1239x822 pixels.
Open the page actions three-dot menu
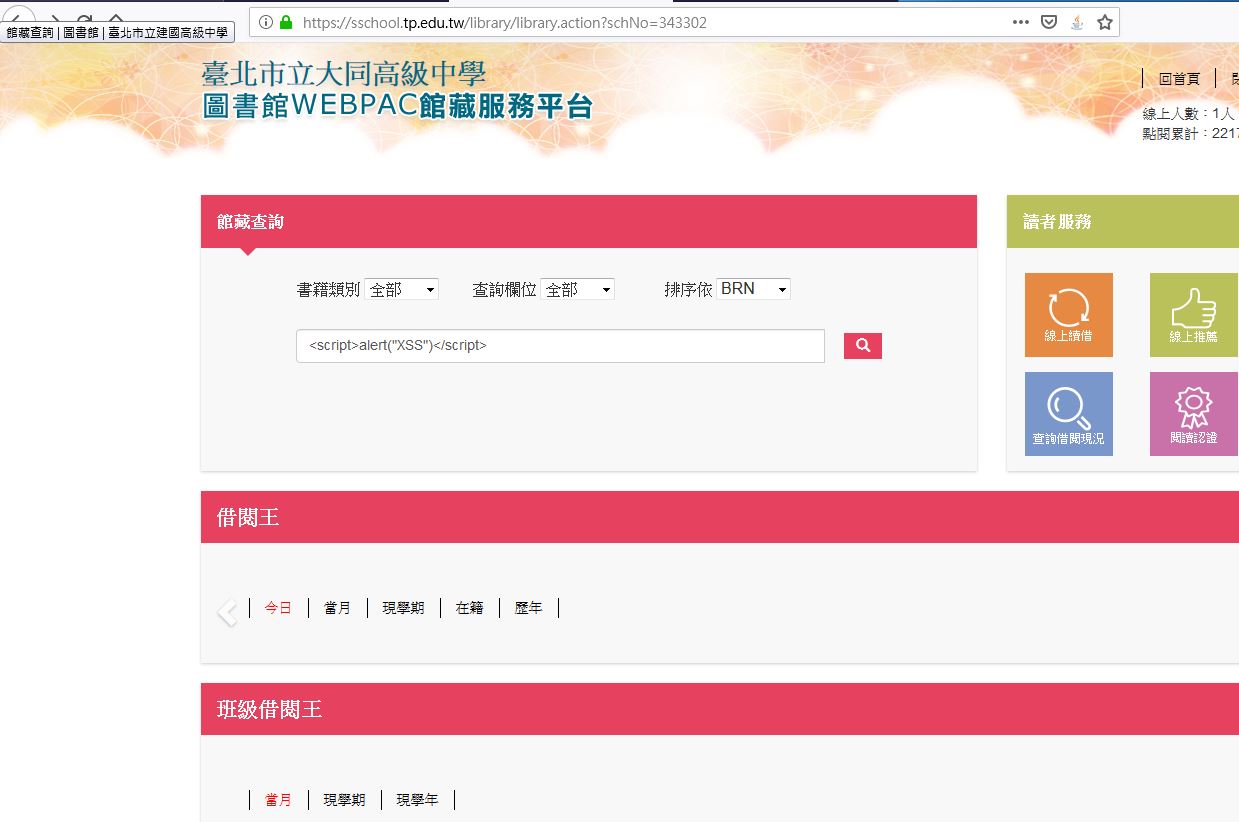(1021, 22)
